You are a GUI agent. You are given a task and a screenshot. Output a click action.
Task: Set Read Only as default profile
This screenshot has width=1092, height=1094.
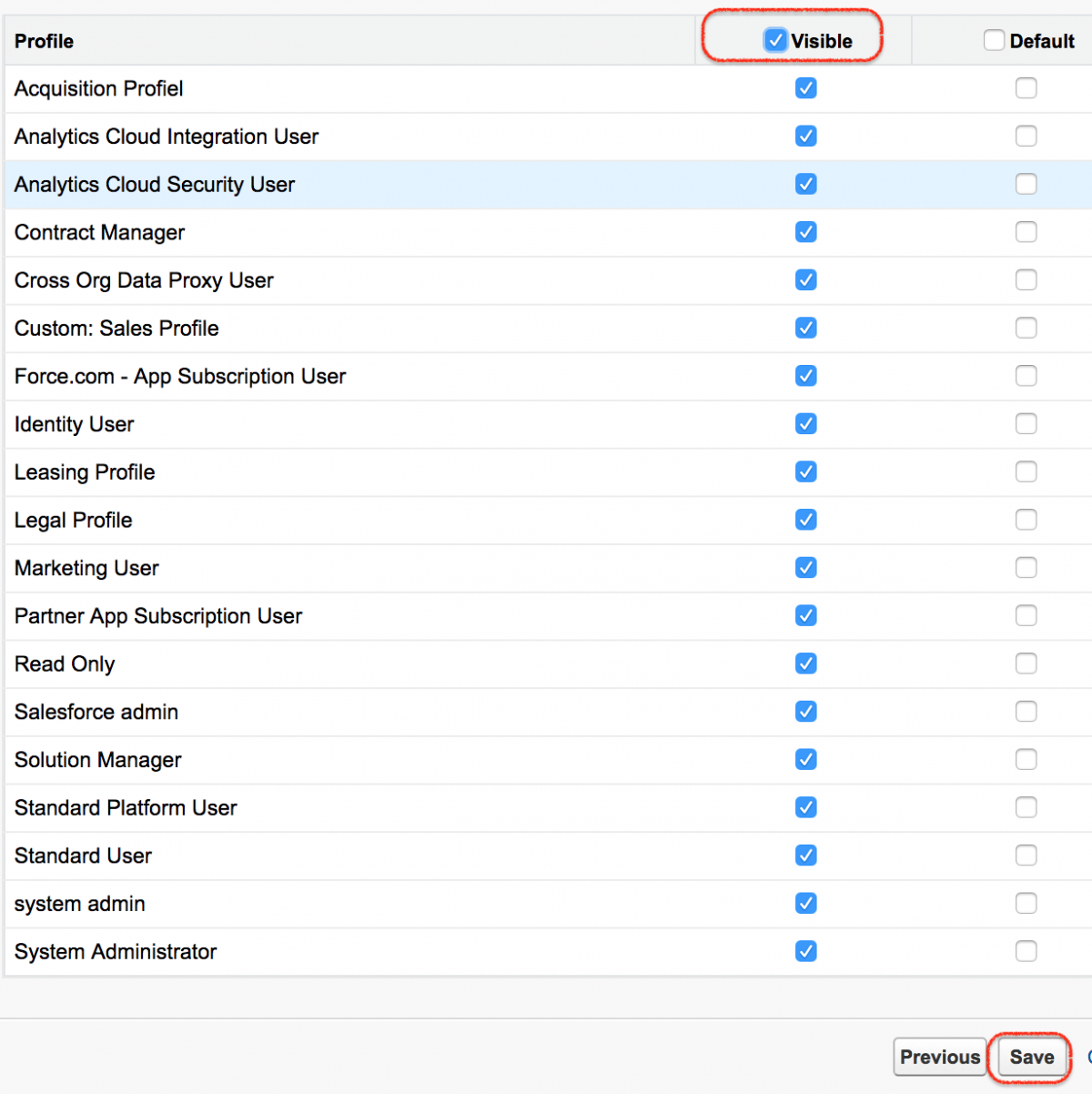(1026, 663)
